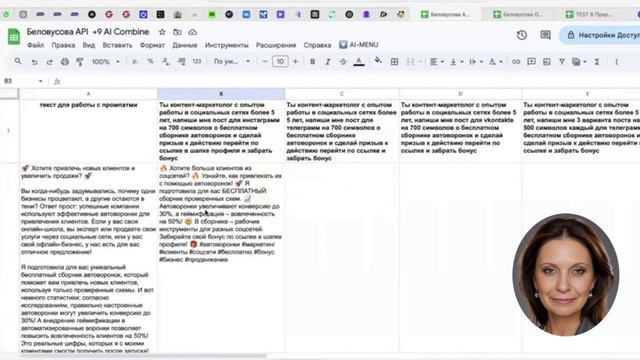The height and width of the screenshot is (360, 640).
Task: Open the cell borders tool
Action: click(394, 62)
